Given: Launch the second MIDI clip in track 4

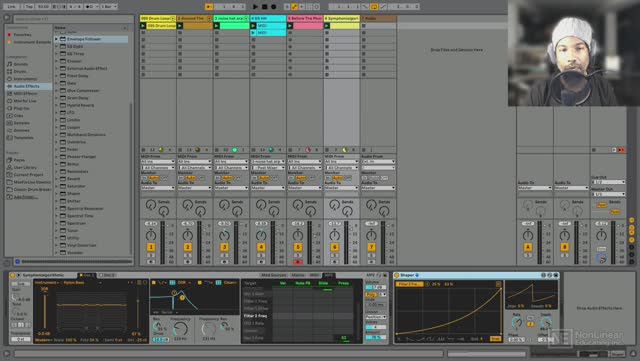Looking at the screenshot, I should click(253, 33).
